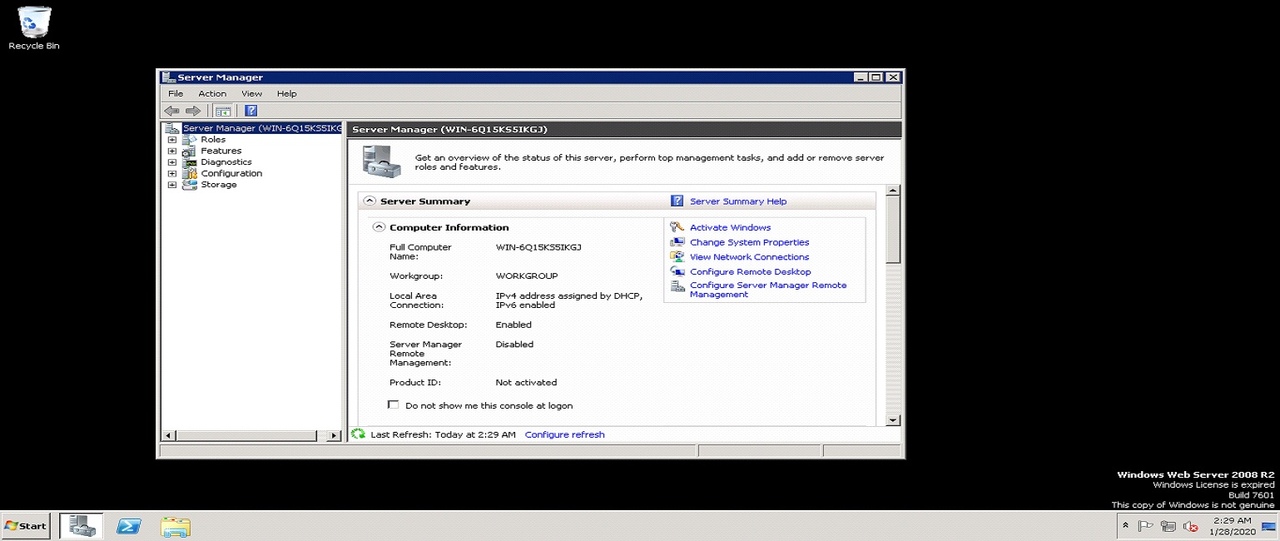Open Recycle Bin on the desktop
Screen dimensions: 1280x541
click(34, 28)
